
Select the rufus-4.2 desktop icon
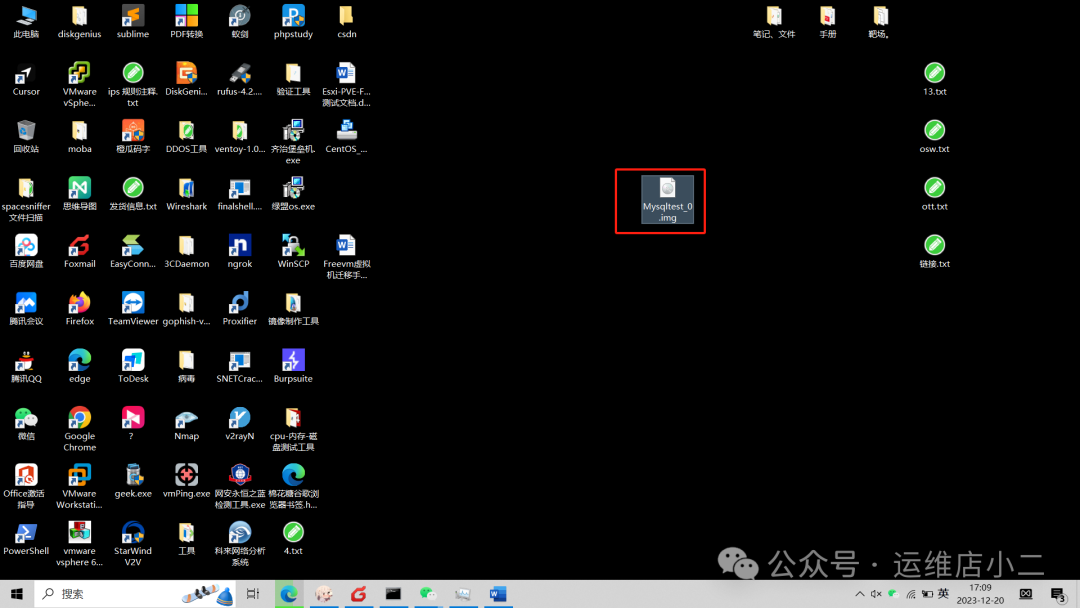240,79
